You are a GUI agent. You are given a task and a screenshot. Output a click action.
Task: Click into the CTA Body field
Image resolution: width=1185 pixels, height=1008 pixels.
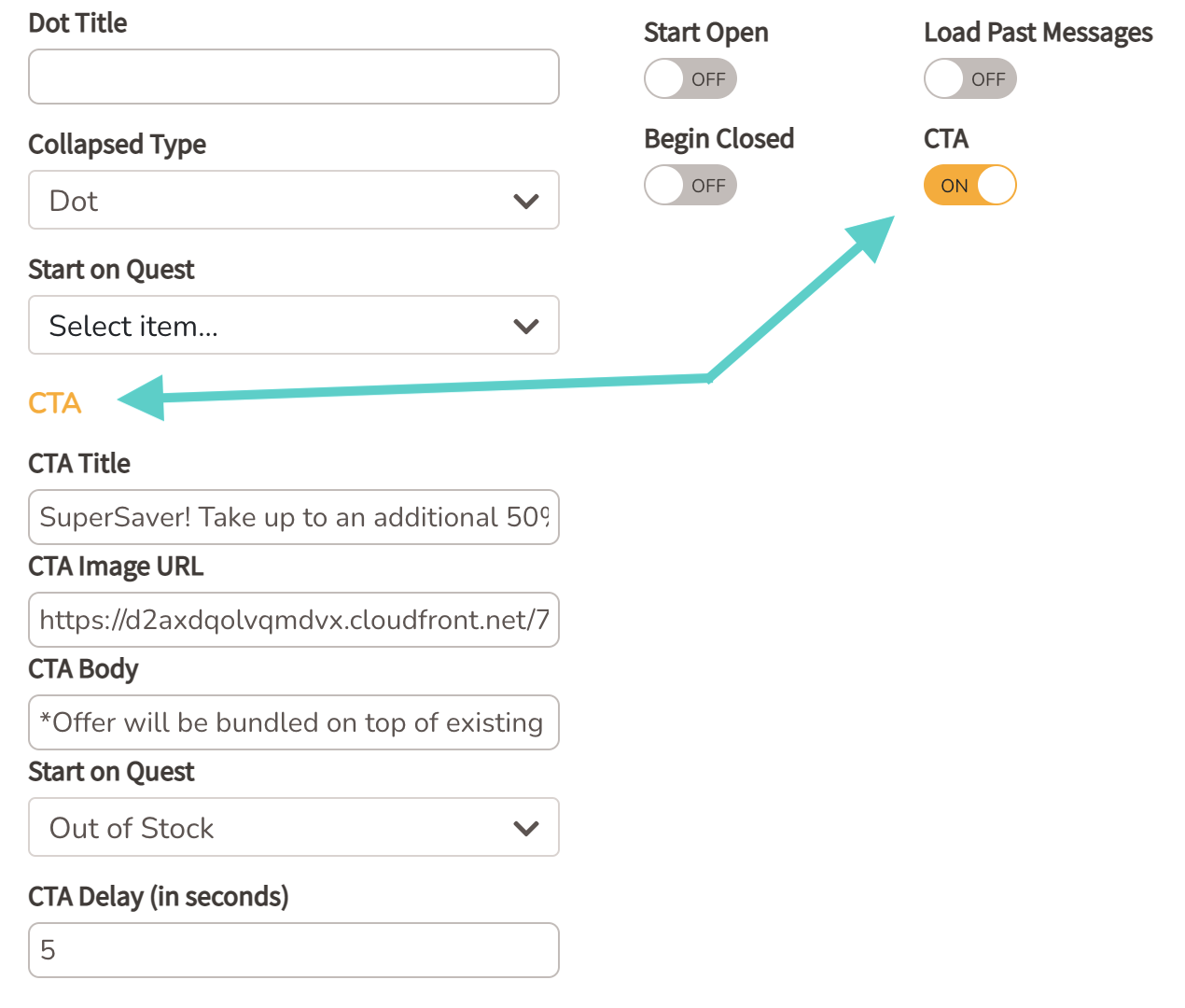coord(293,722)
